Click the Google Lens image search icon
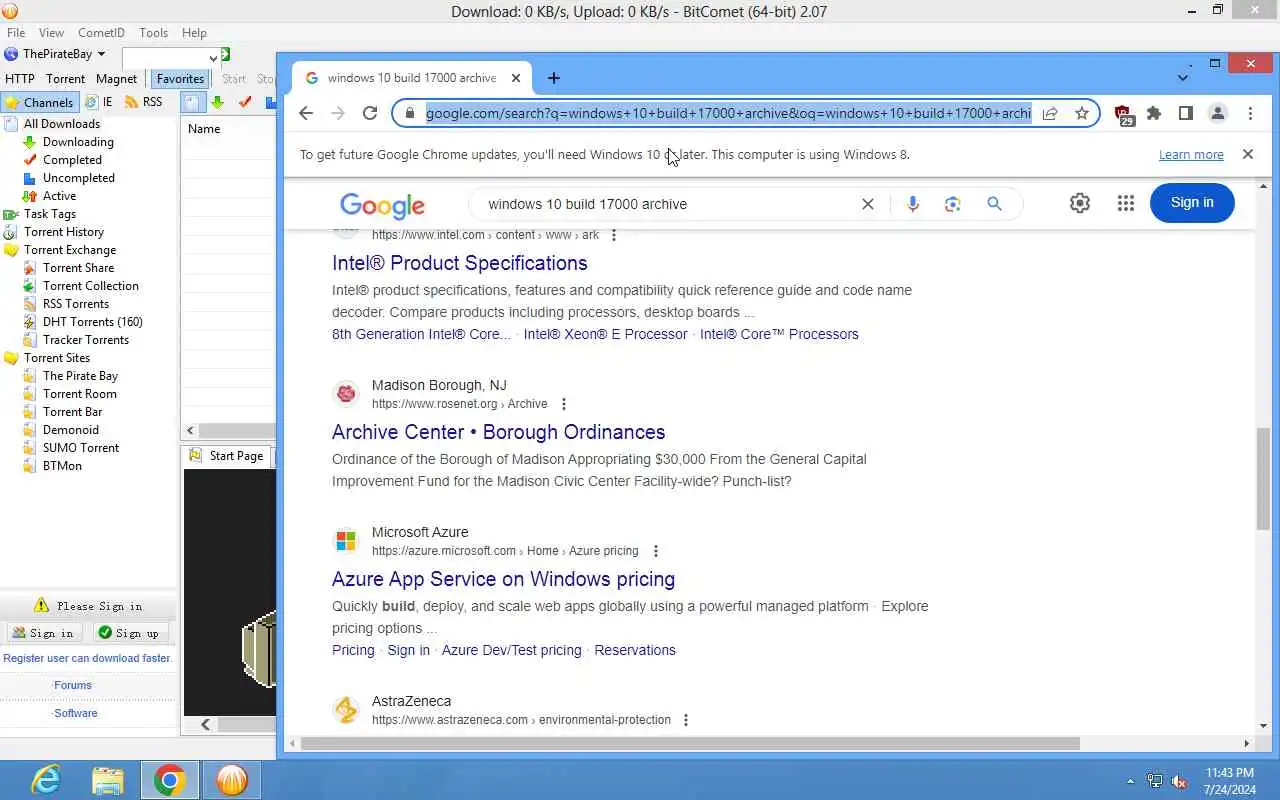The width and height of the screenshot is (1280, 800). click(x=952, y=204)
